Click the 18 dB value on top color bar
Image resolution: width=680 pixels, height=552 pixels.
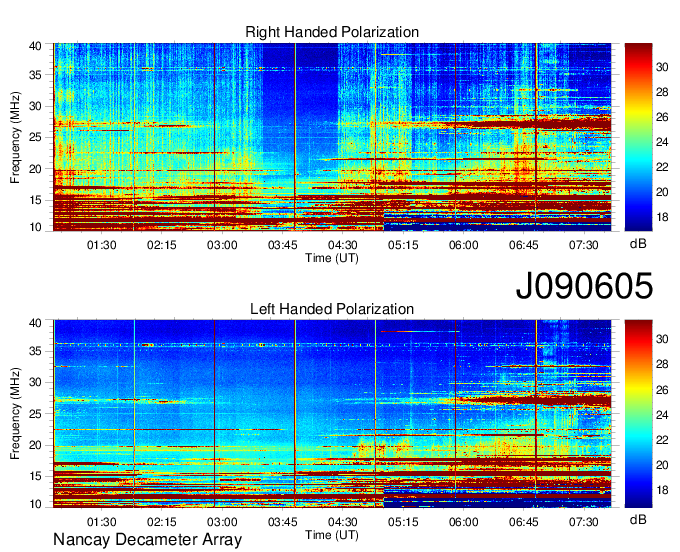pyautogui.click(x=662, y=217)
